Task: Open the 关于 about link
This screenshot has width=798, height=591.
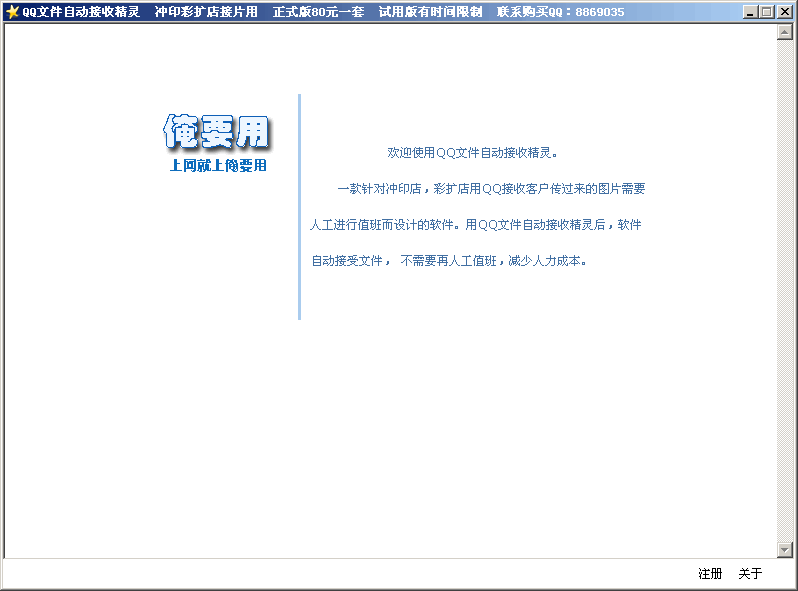Action: tap(750, 574)
